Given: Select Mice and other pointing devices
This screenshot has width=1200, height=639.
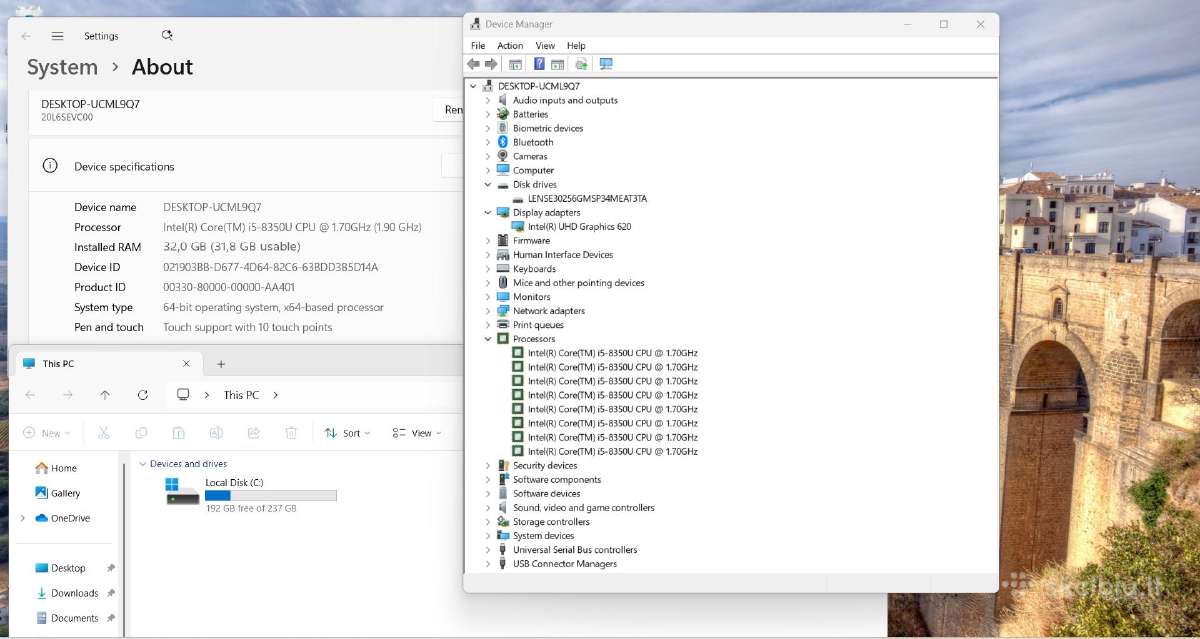Looking at the screenshot, I should click(x=578, y=283).
